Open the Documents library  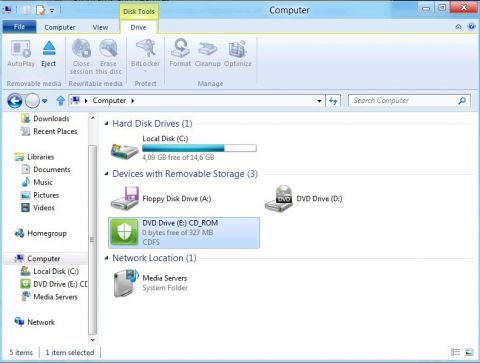46,169
